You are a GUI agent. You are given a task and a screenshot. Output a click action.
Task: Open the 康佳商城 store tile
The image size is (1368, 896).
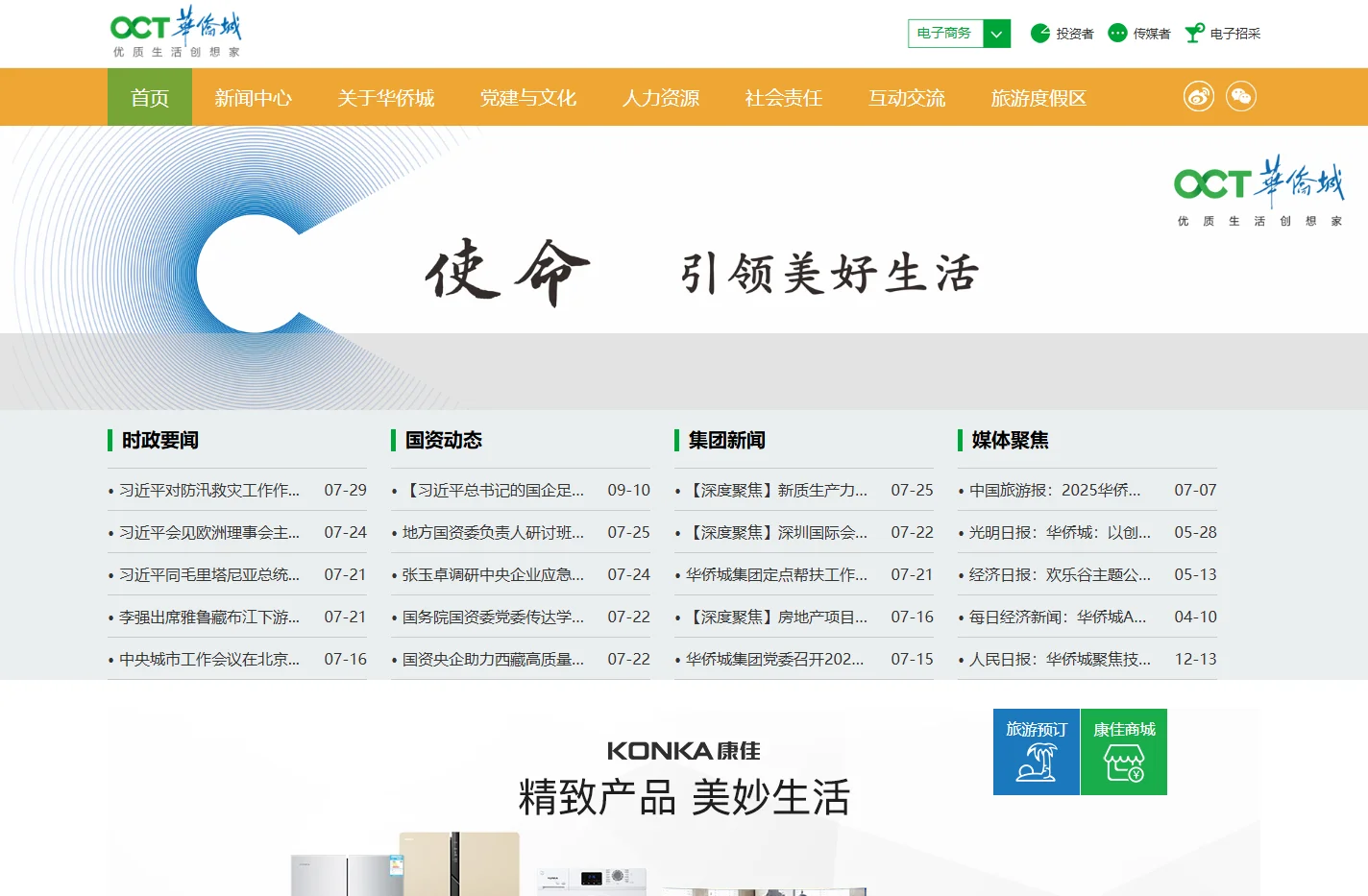(x=1124, y=752)
